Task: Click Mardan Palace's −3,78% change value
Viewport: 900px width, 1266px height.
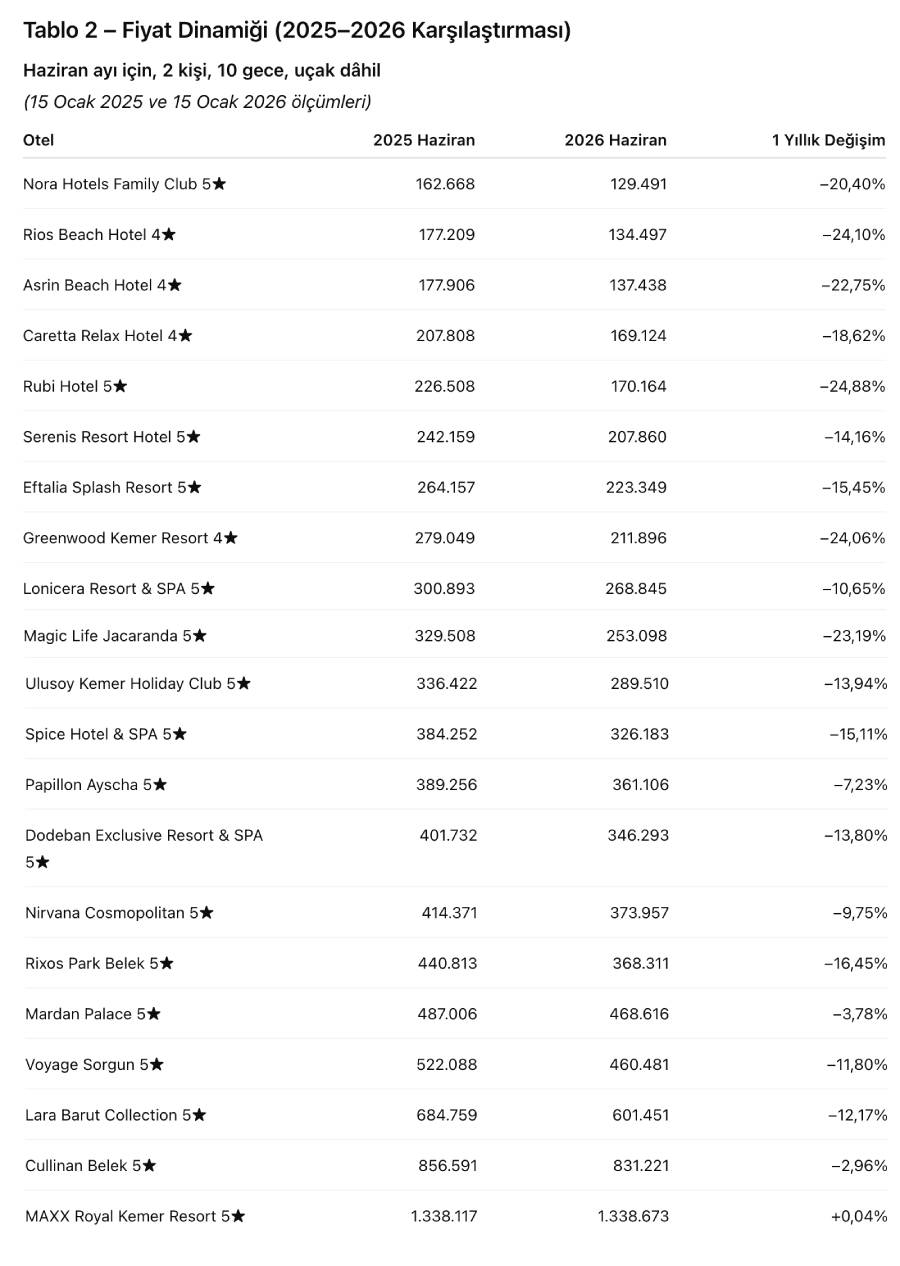Action: click(859, 1014)
